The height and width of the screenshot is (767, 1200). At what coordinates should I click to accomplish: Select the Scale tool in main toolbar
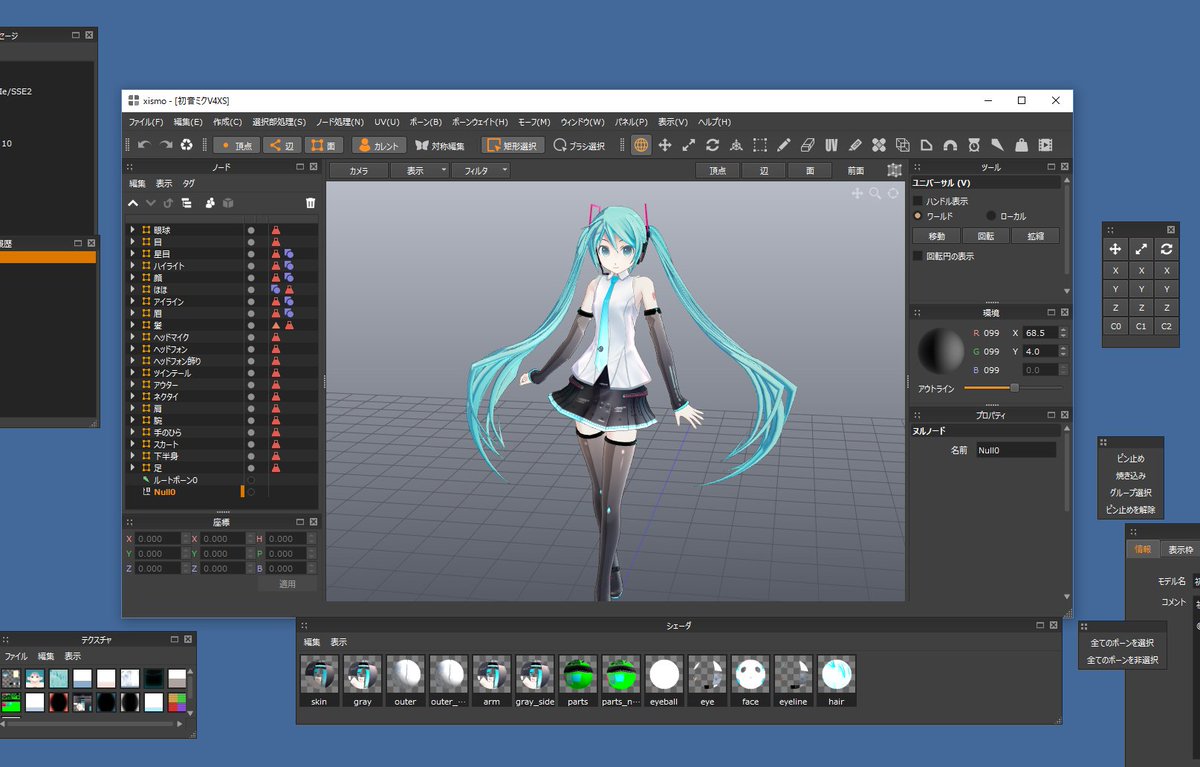[x=689, y=145]
